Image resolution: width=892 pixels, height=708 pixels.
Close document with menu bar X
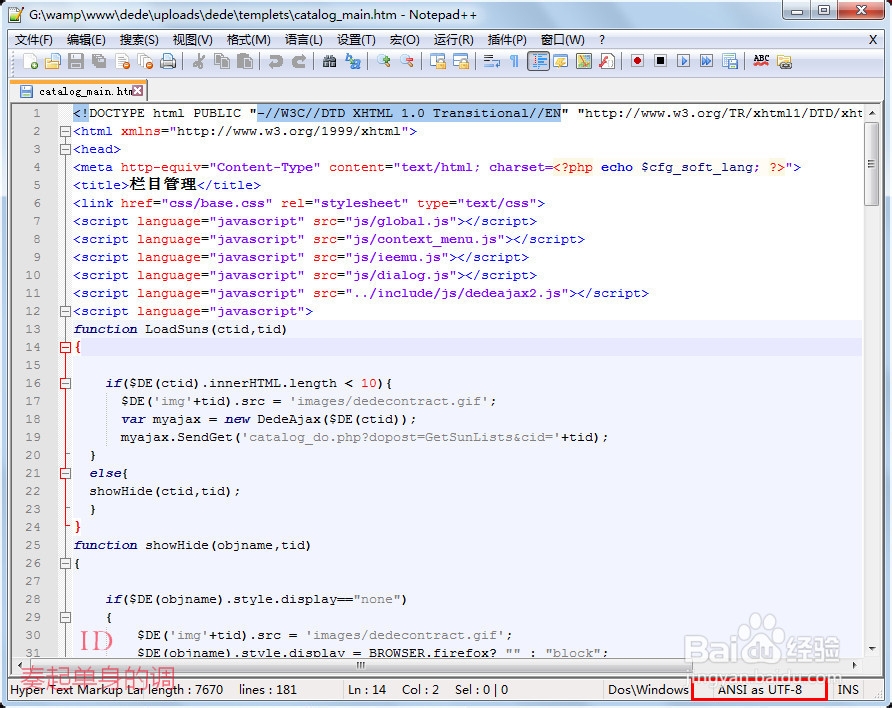point(873,40)
